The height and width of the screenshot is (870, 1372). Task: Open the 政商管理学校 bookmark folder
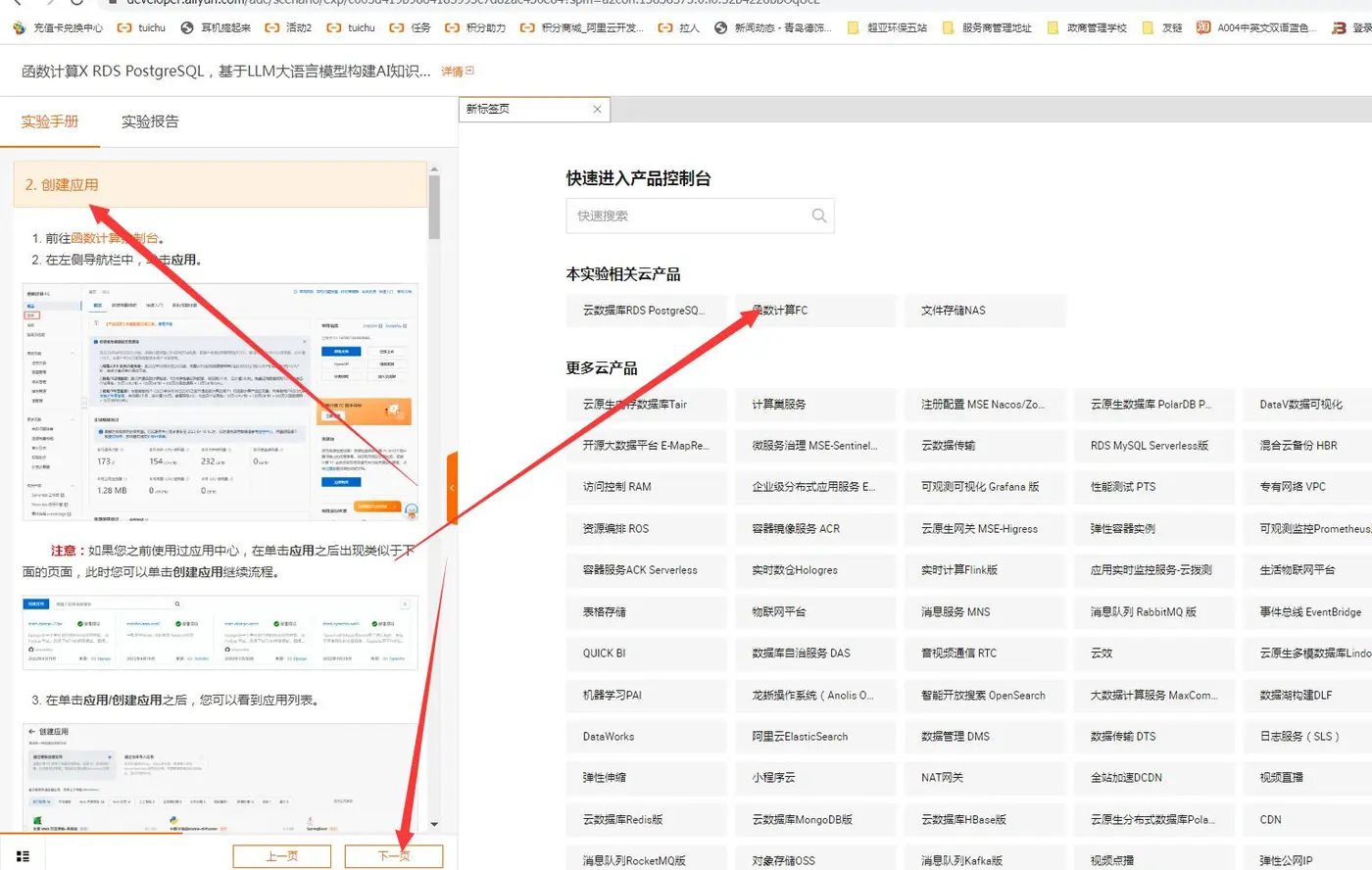pos(1087,27)
